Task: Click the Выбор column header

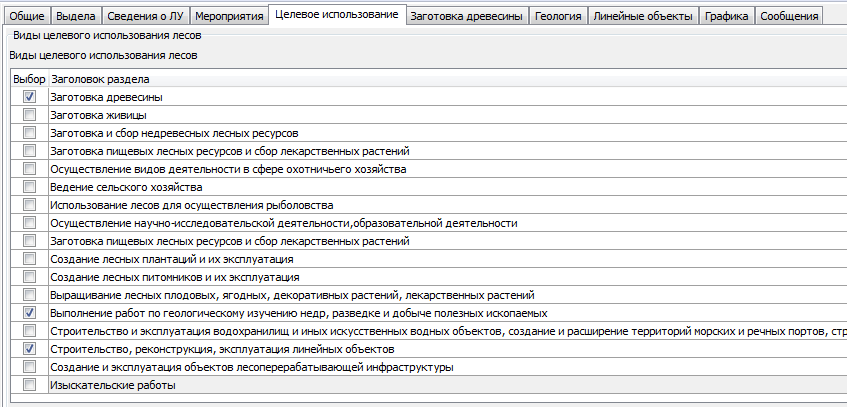Action: 29,79
